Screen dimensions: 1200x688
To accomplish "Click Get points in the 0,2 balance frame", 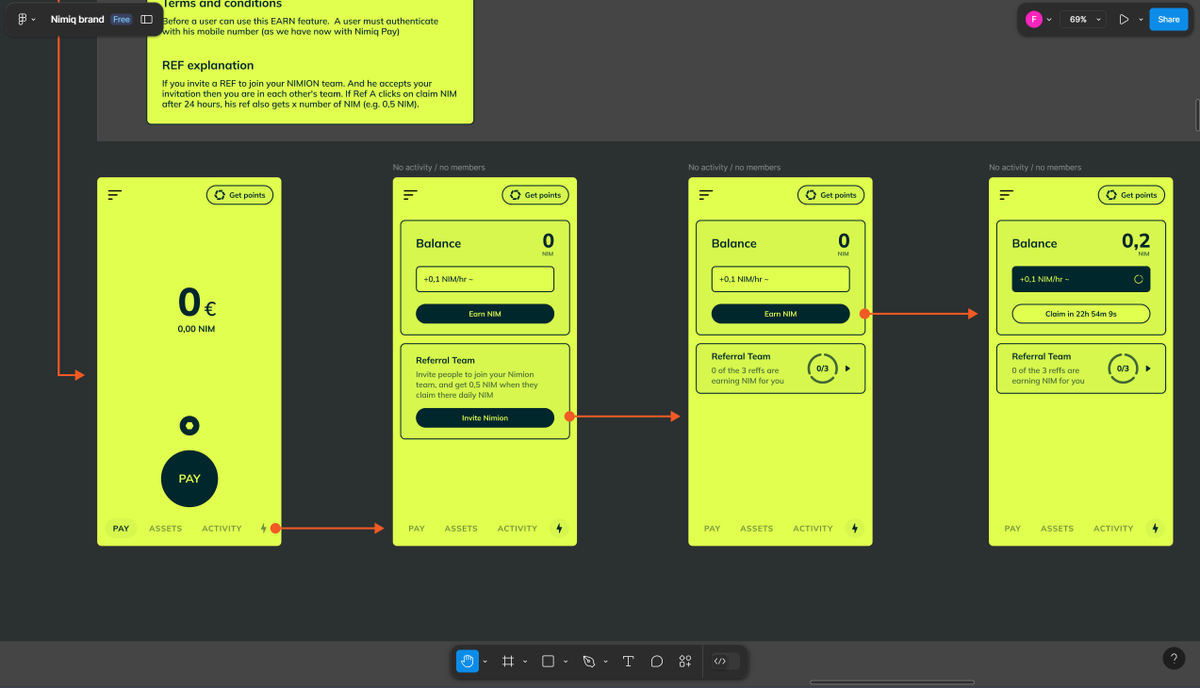I will click(1131, 195).
